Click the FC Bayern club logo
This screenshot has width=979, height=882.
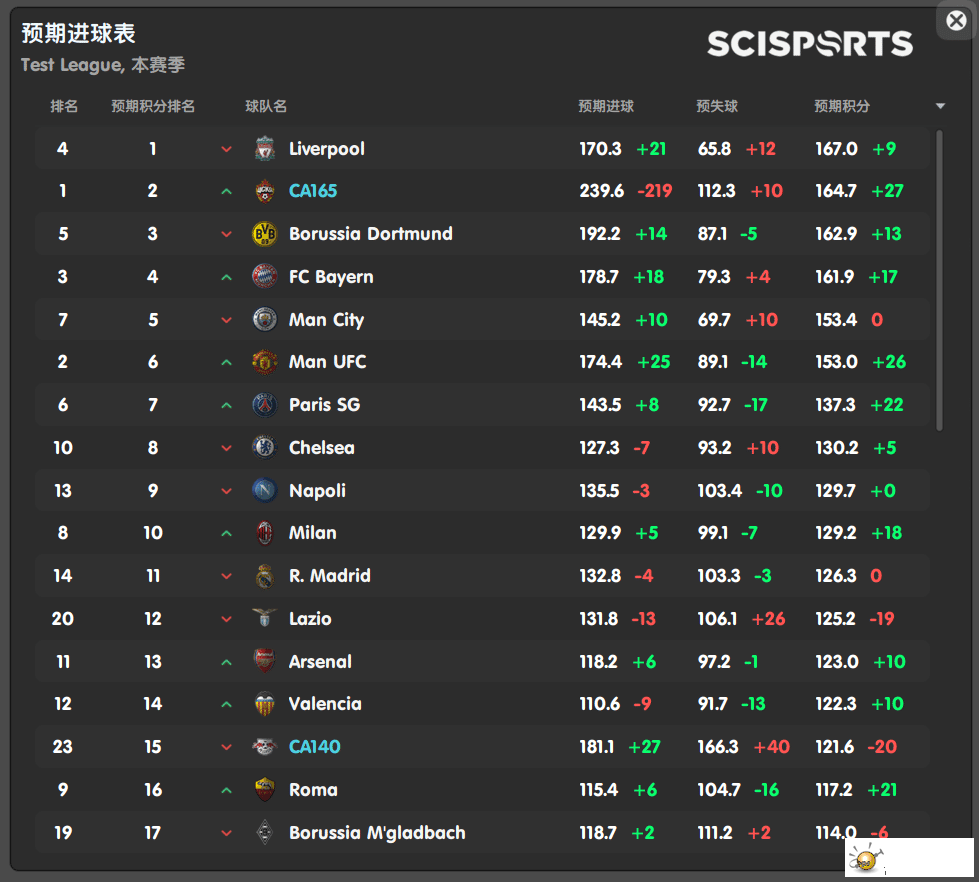tap(264, 277)
